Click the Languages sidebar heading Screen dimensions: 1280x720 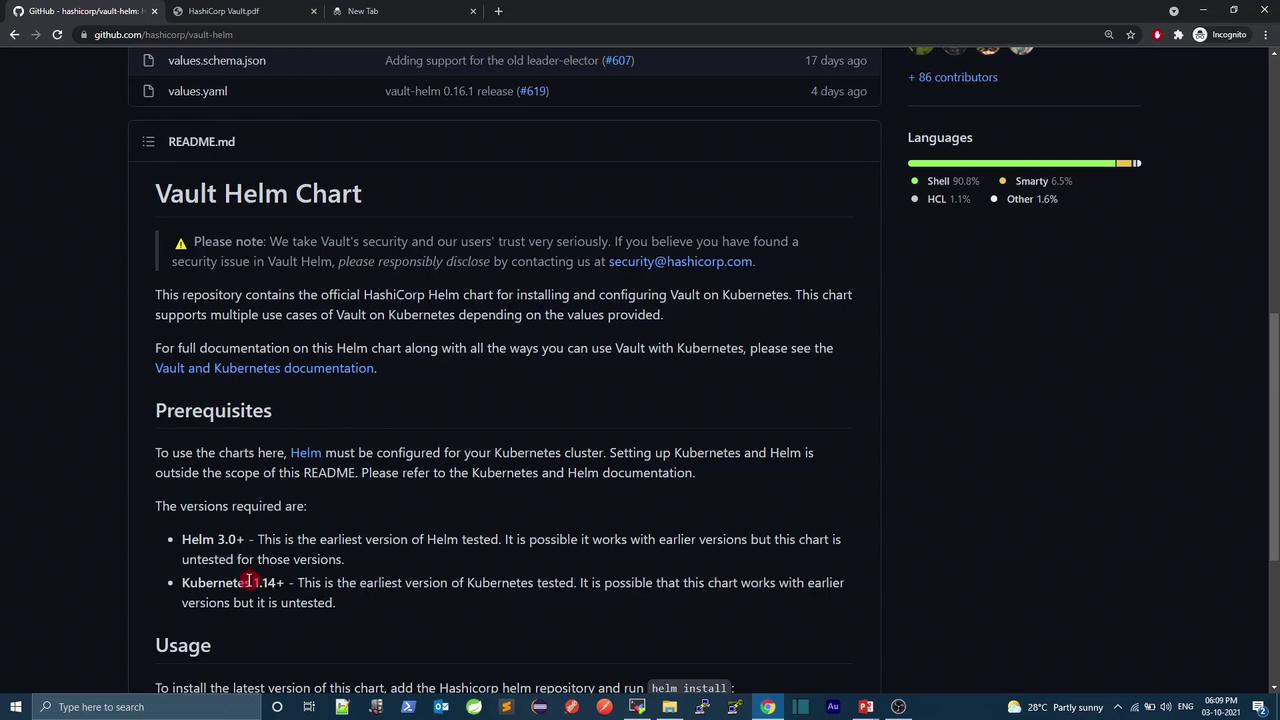[x=940, y=138]
